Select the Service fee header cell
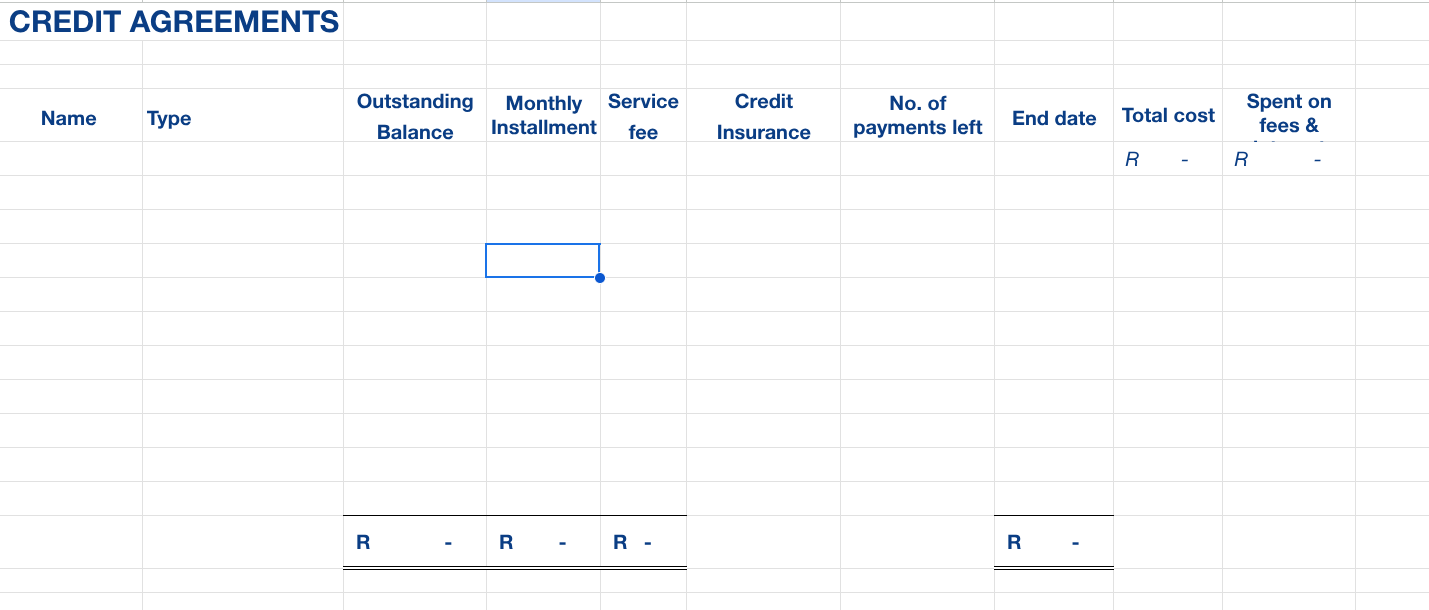The height and width of the screenshot is (610, 1429). 643,115
